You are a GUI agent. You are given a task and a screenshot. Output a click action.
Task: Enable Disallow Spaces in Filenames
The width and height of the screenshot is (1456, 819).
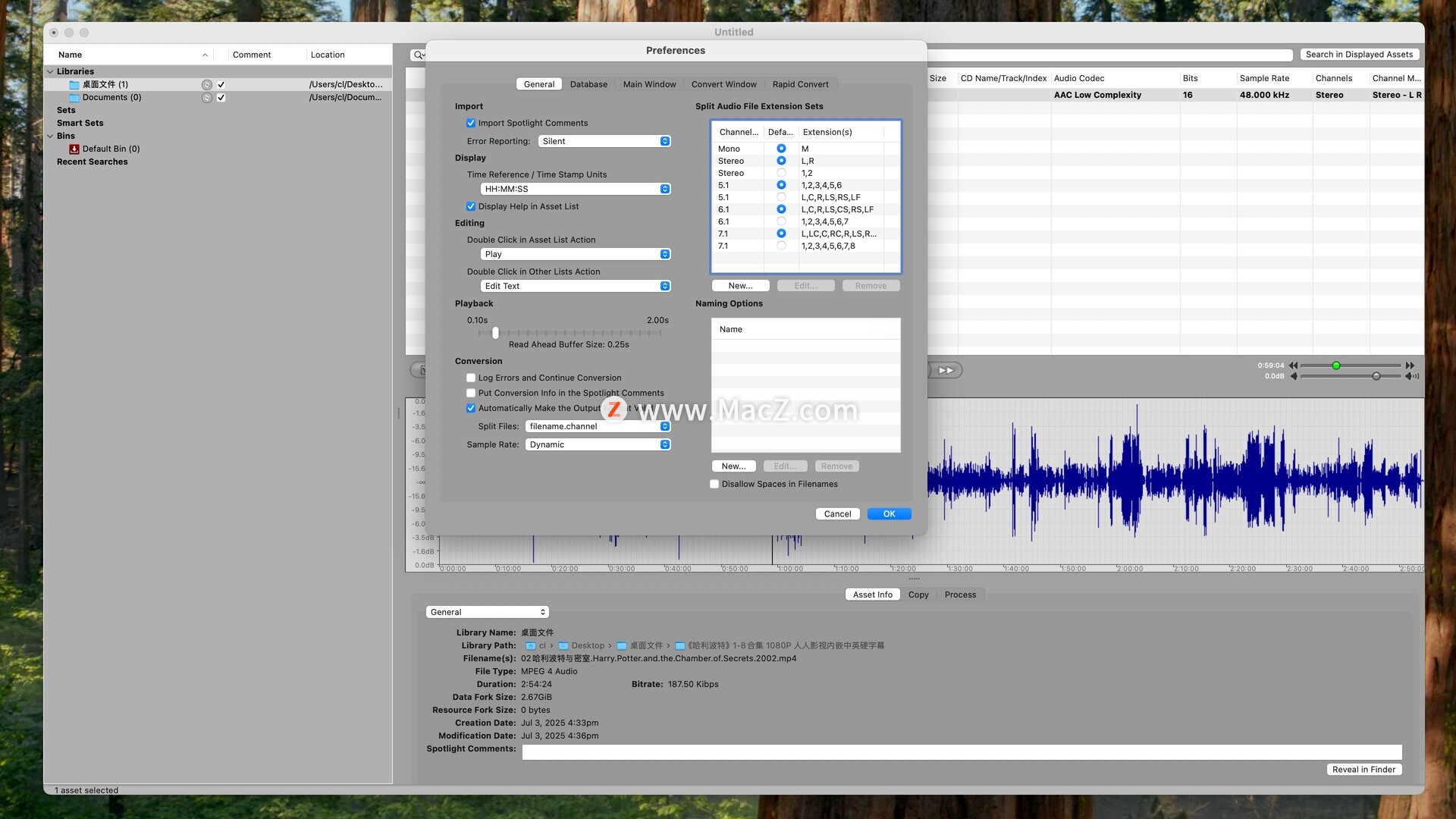point(714,485)
